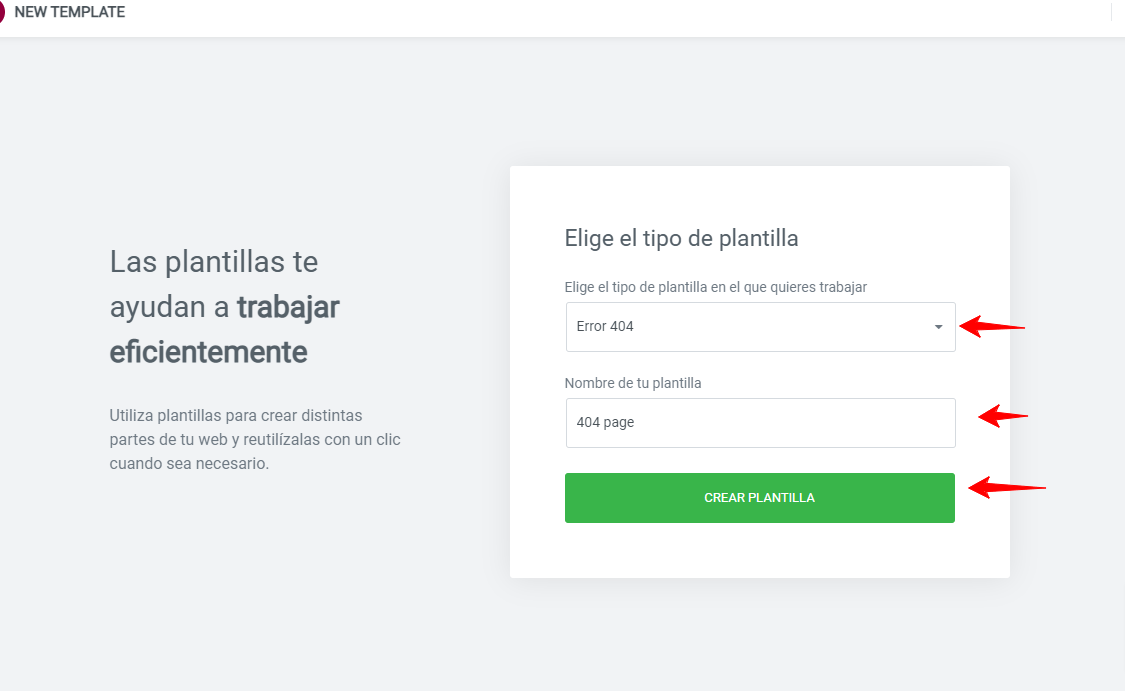Click the bold 'trabajar eficientemente' text

[225, 330]
